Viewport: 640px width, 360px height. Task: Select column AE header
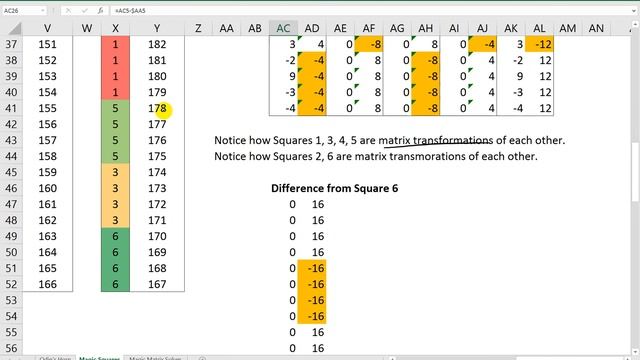pyautogui.click(x=340, y=28)
